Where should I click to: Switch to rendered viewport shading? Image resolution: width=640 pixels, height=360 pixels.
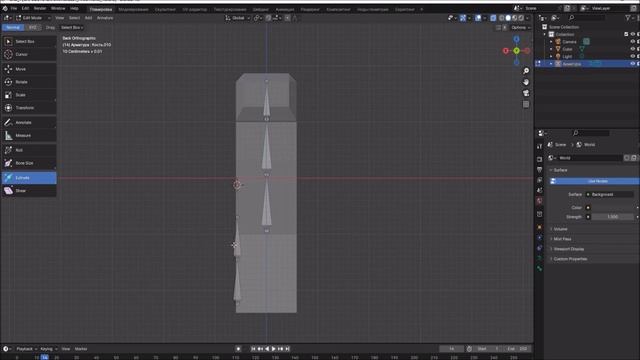(521, 18)
